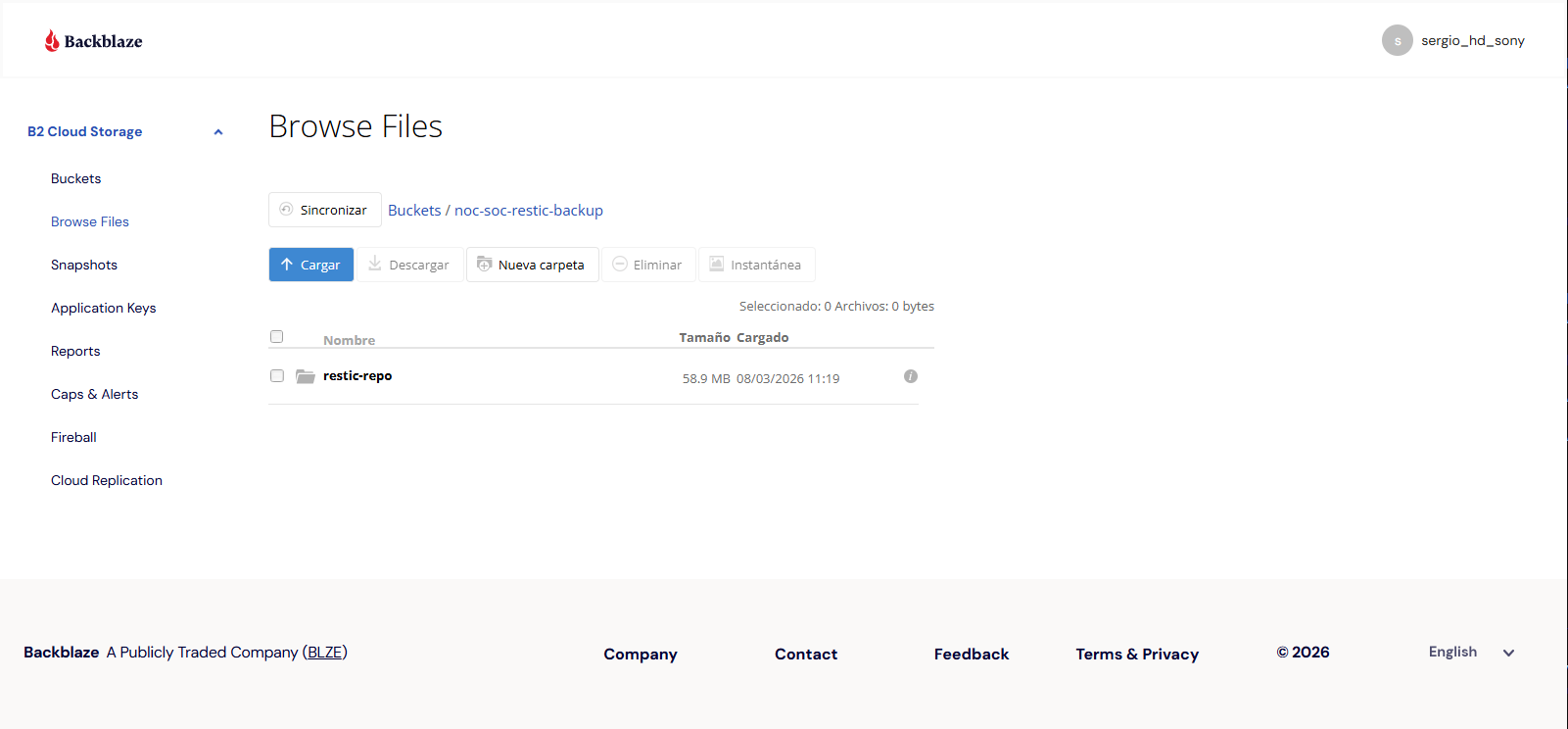The height and width of the screenshot is (729, 1568).
Task: Sort by the Nombre column header
Action: coord(350,340)
